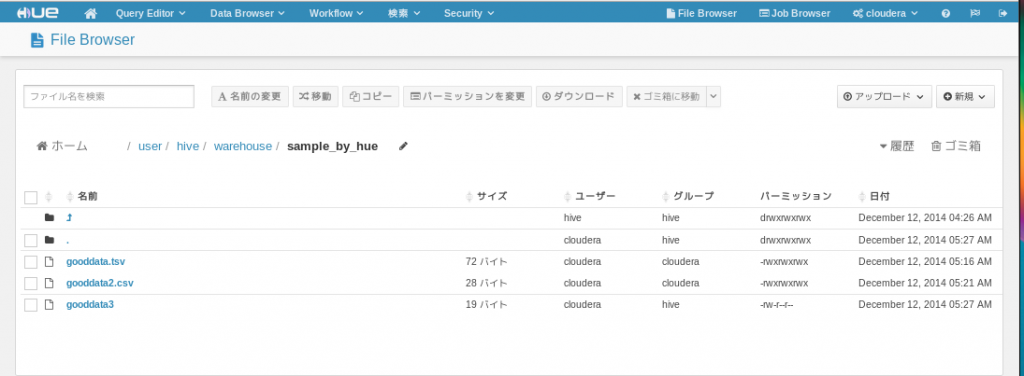The width and height of the screenshot is (1024, 376).
Task: Open the Query Editor dropdown menu
Action: point(150,13)
